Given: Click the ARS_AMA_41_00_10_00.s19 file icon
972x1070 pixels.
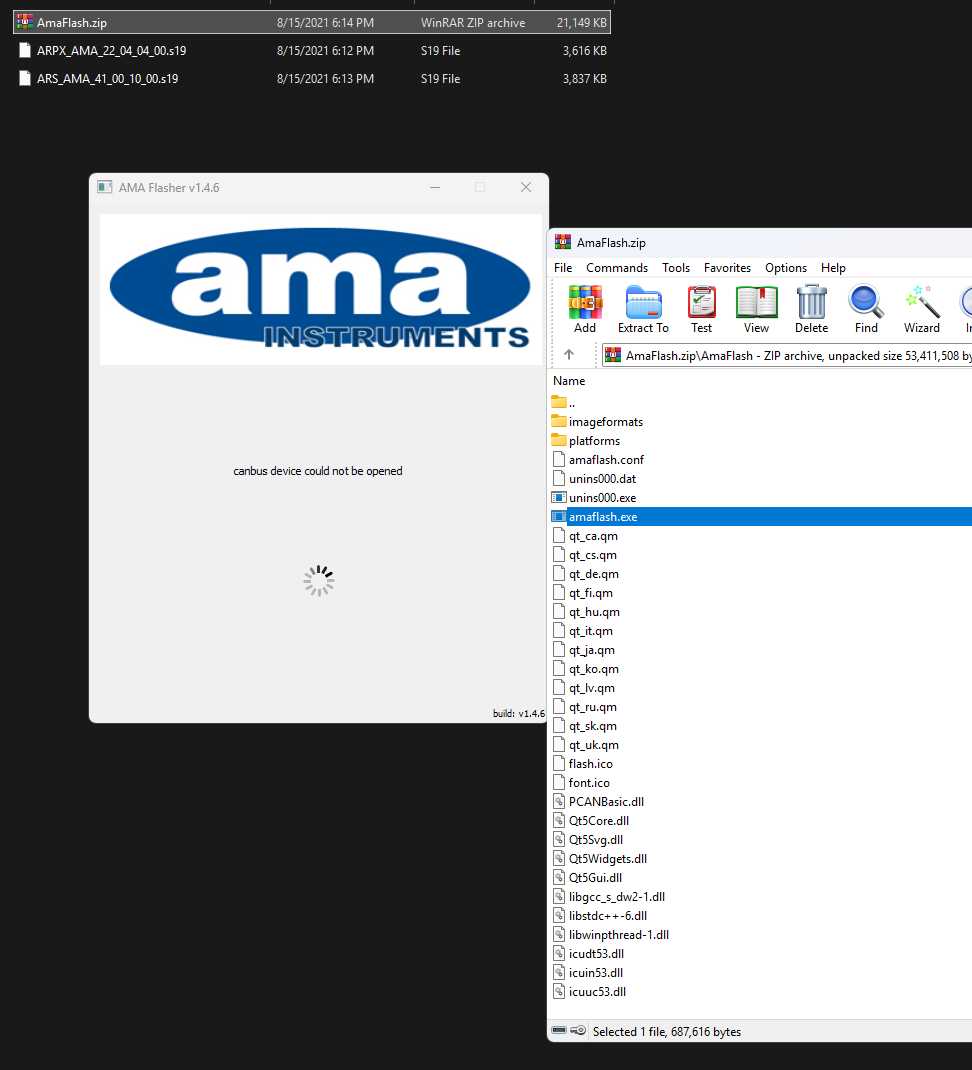Looking at the screenshot, I should 25,78.
